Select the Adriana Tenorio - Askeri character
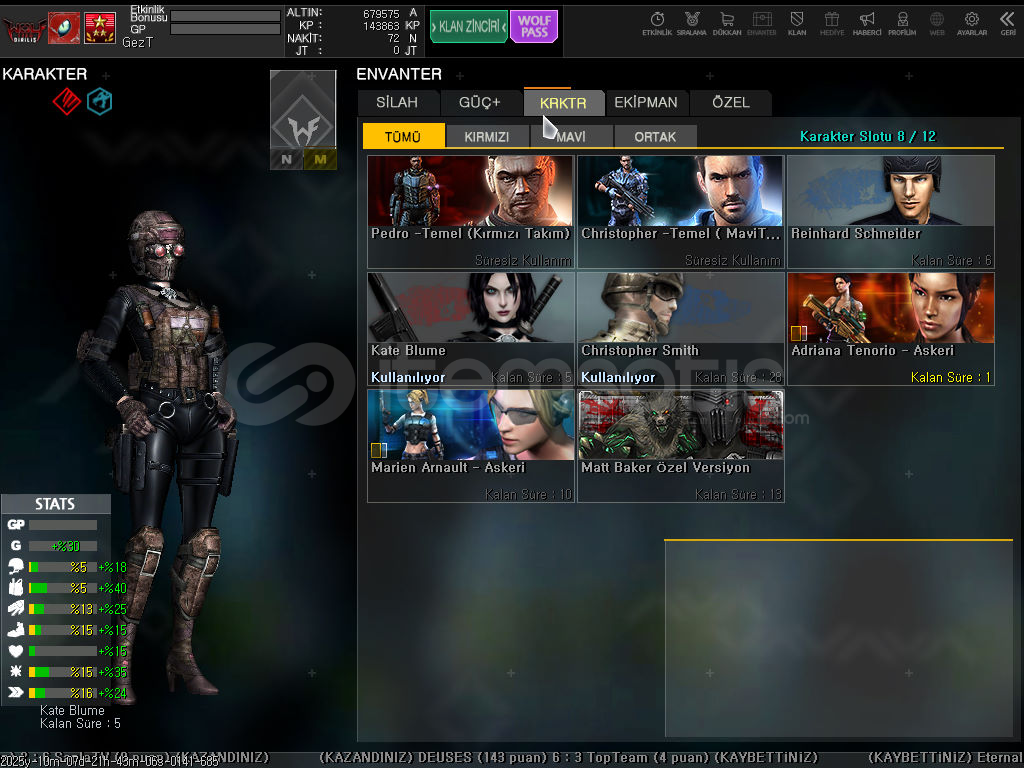Screen dimensions: 1024x768 coord(890,328)
